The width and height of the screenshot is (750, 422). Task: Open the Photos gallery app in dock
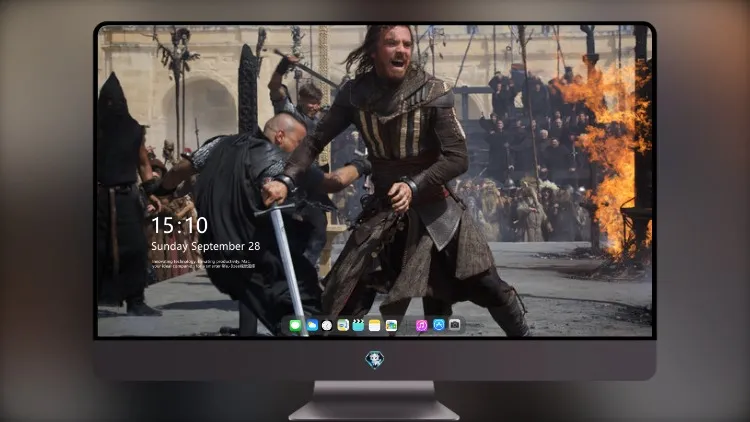click(x=391, y=325)
